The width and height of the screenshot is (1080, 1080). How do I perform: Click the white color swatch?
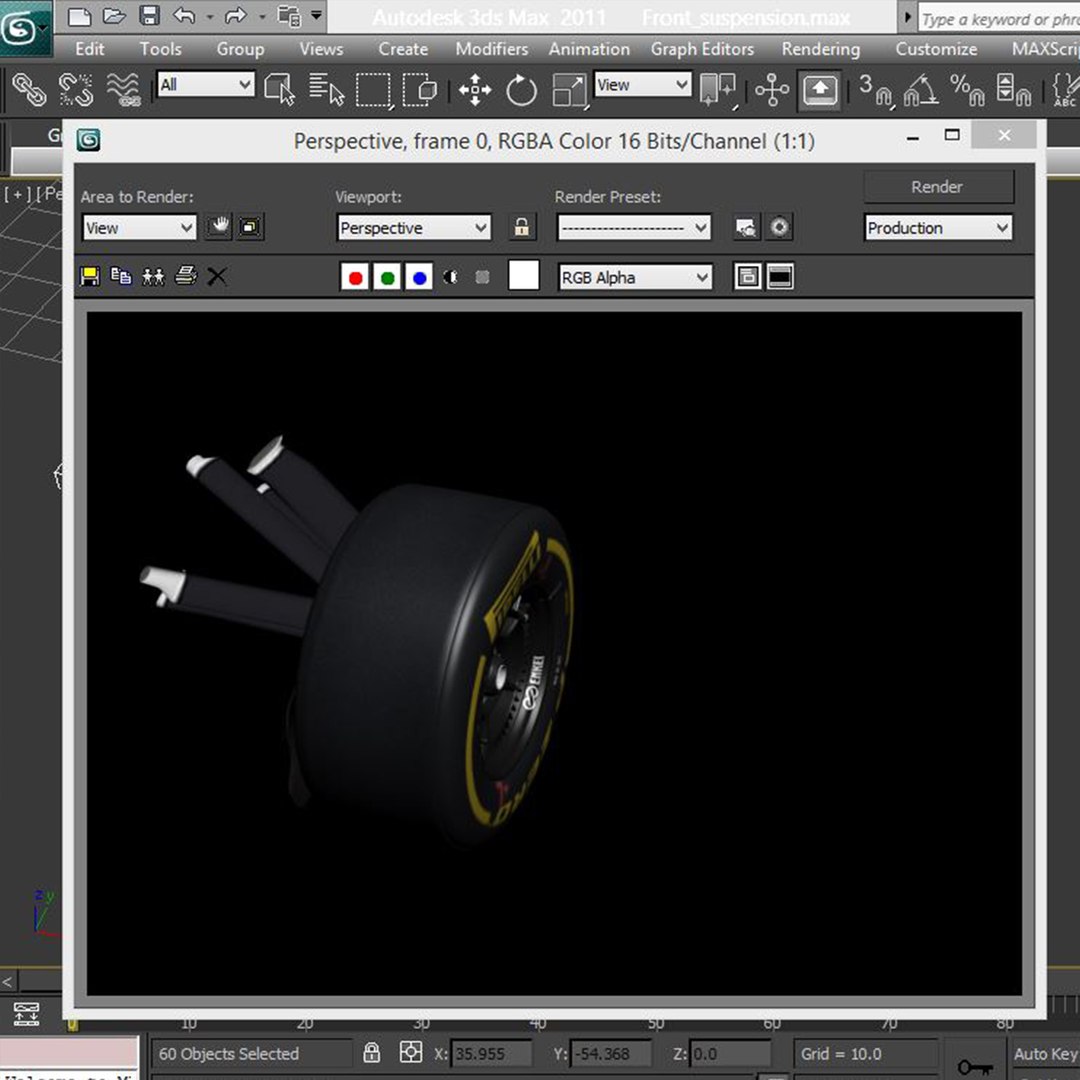(x=523, y=276)
